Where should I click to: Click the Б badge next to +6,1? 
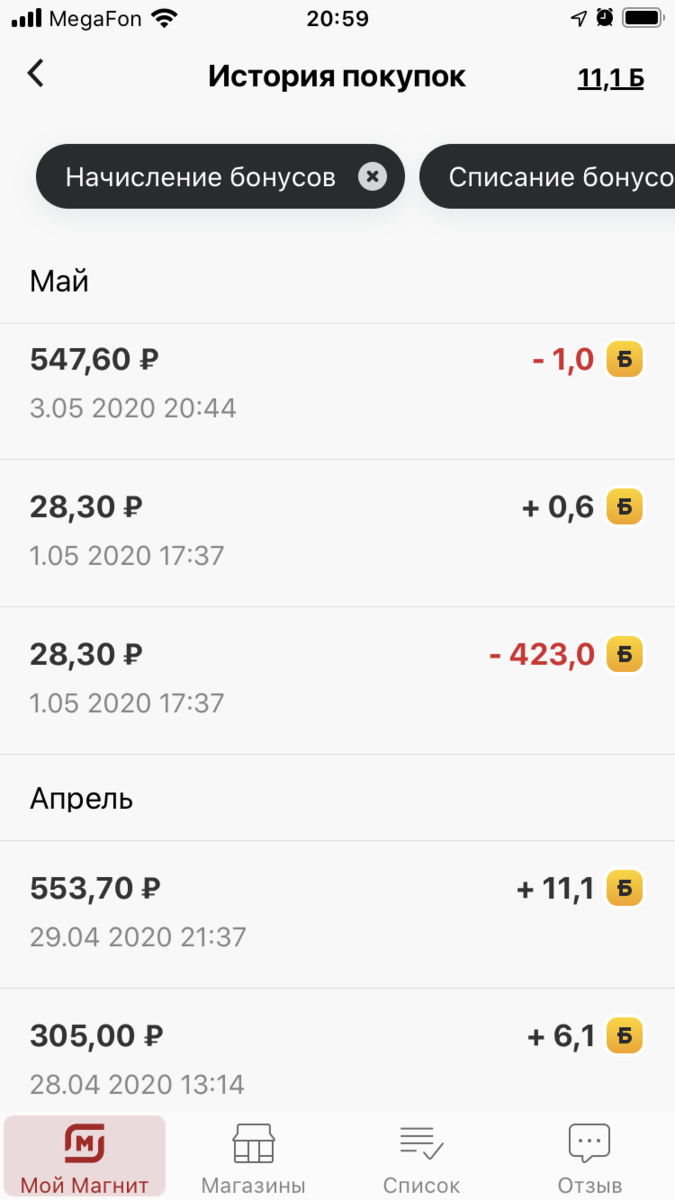coord(625,1036)
